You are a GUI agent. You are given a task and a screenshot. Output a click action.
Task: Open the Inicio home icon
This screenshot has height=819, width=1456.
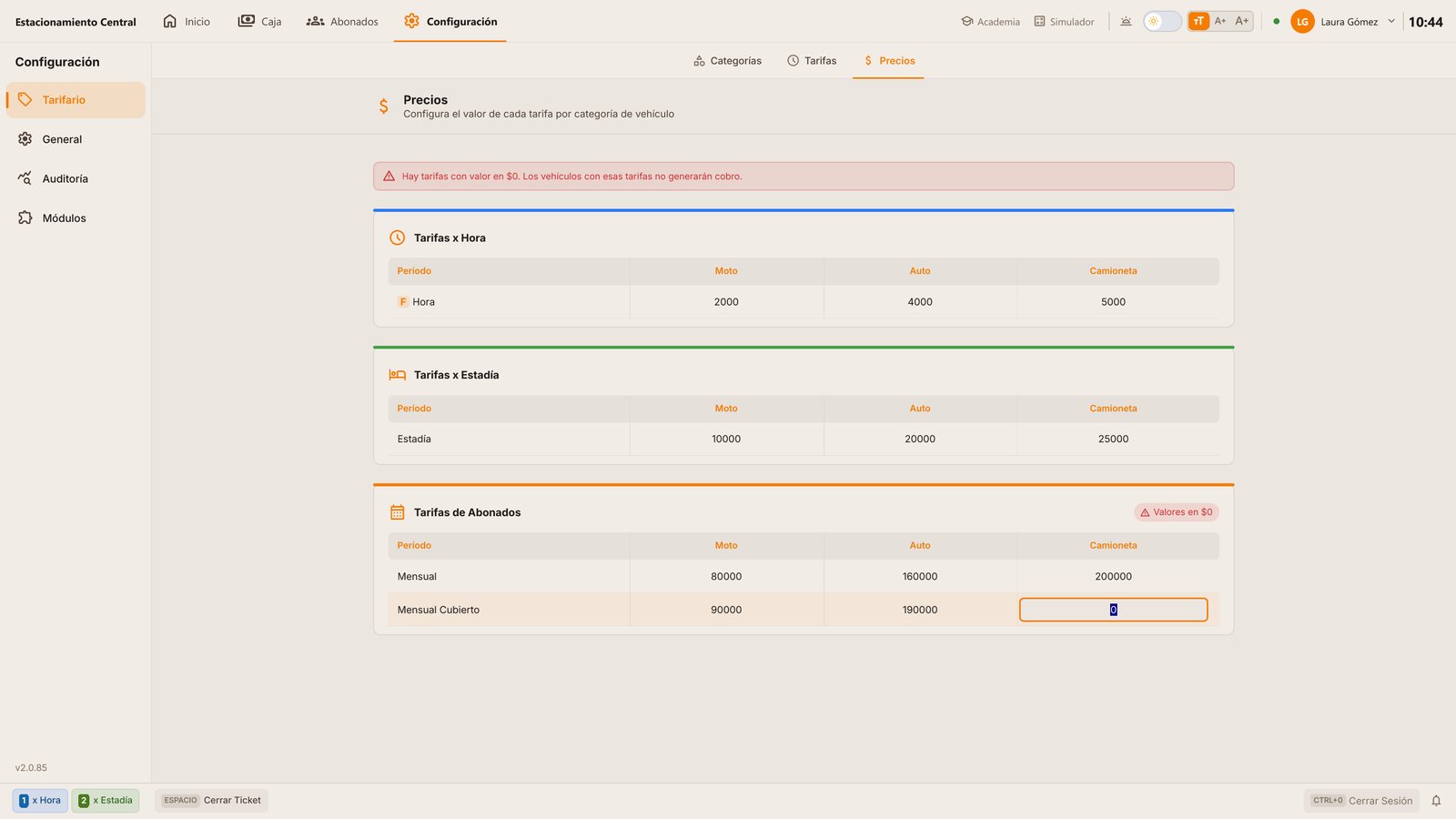click(170, 21)
